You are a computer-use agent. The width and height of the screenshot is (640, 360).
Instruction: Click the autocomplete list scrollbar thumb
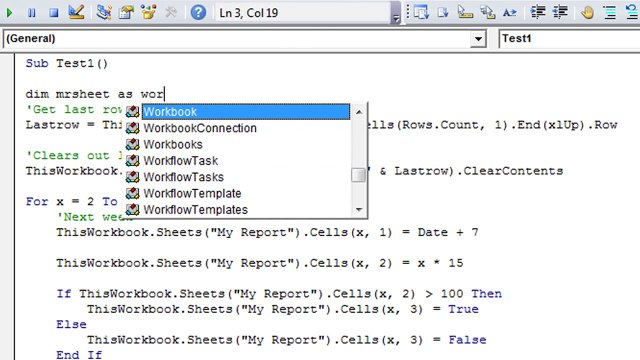click(359, 175)
